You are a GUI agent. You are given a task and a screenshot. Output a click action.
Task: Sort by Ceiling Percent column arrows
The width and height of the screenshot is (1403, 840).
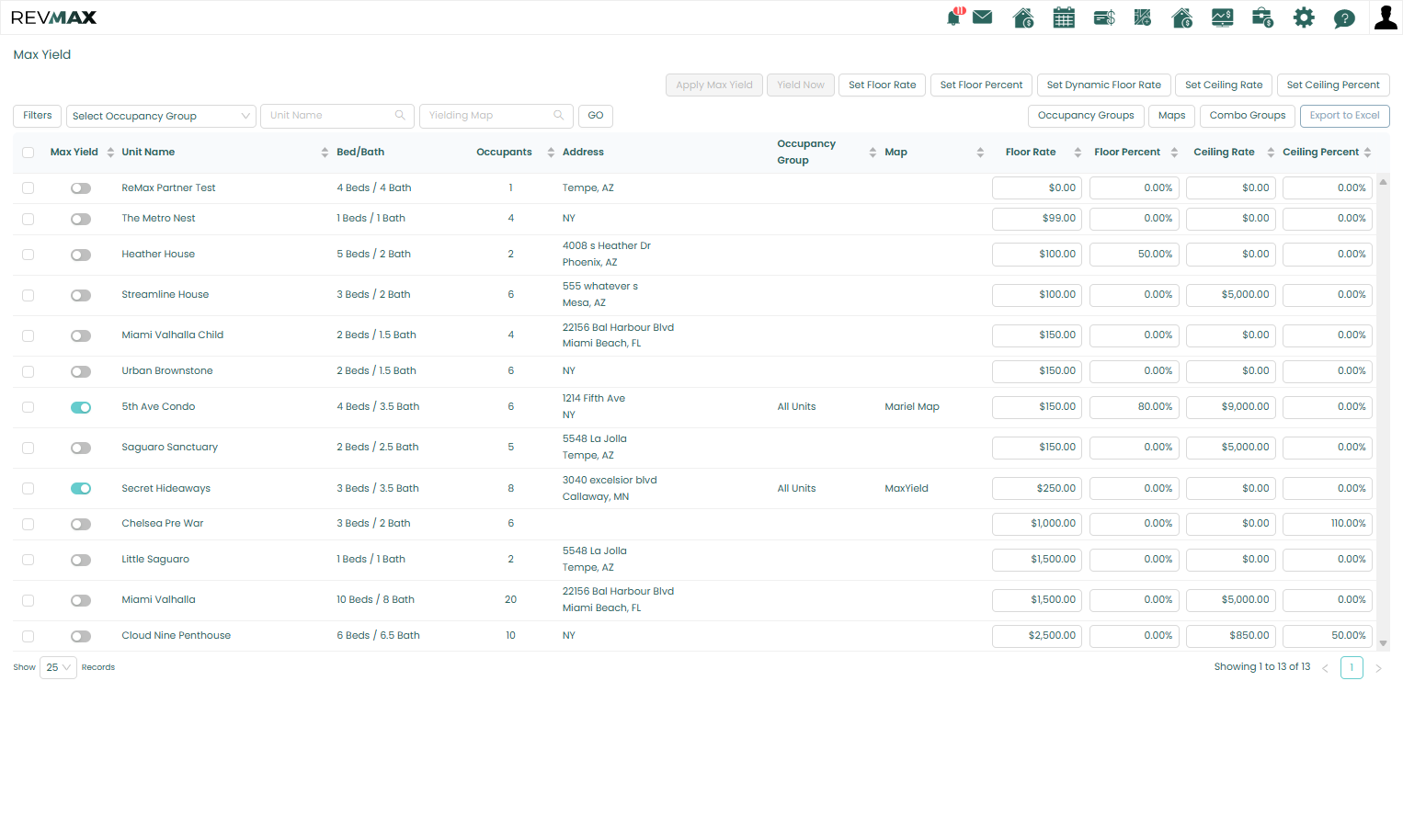click(x=1367, y=153)
